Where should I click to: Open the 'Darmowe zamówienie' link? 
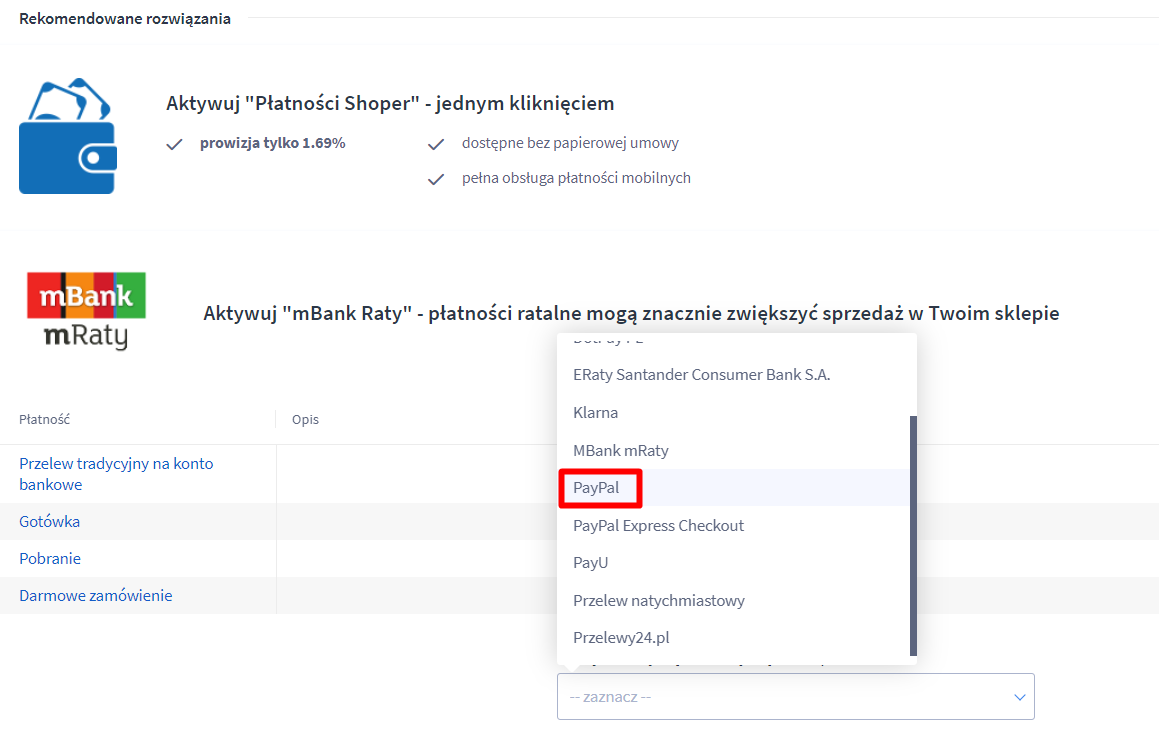point(95,595)
